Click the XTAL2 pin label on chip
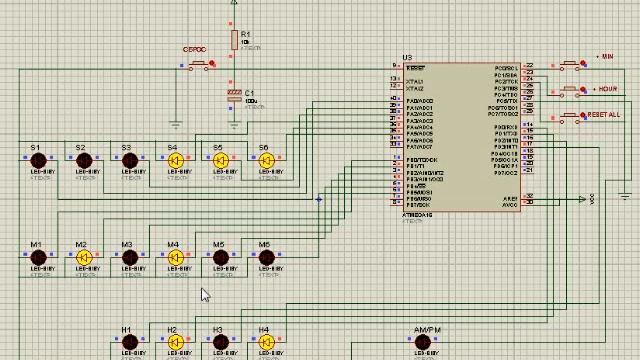This screenshot has width=640, height=360. click(415, 88)
